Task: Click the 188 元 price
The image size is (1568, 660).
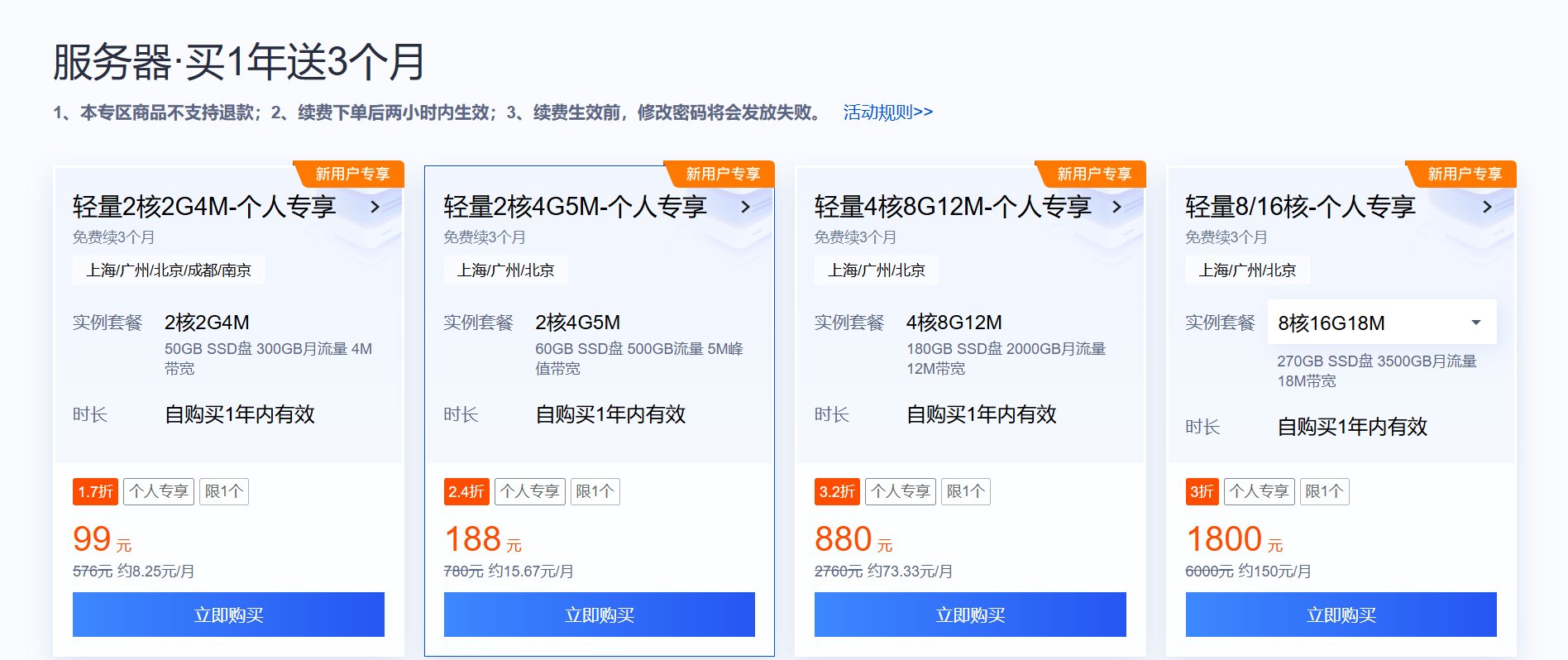Action: click(x=483, y=539)
